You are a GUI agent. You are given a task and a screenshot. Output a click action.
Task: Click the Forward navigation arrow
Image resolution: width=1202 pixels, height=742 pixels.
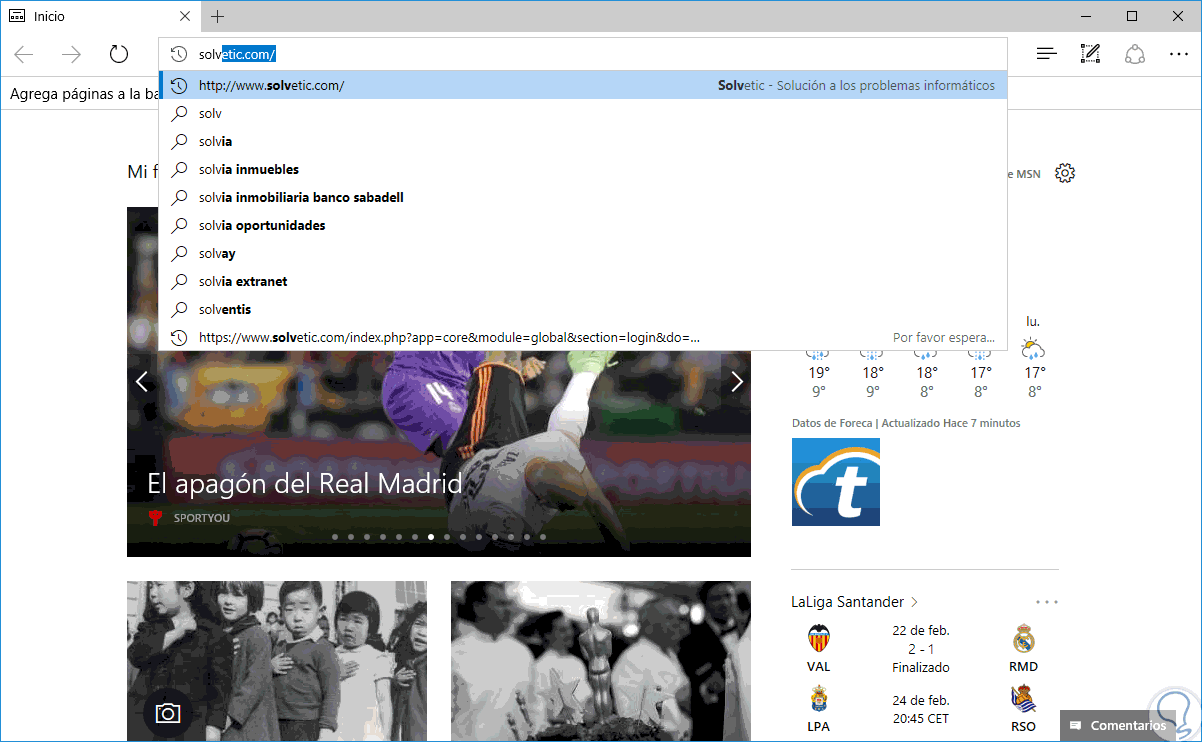71,54
